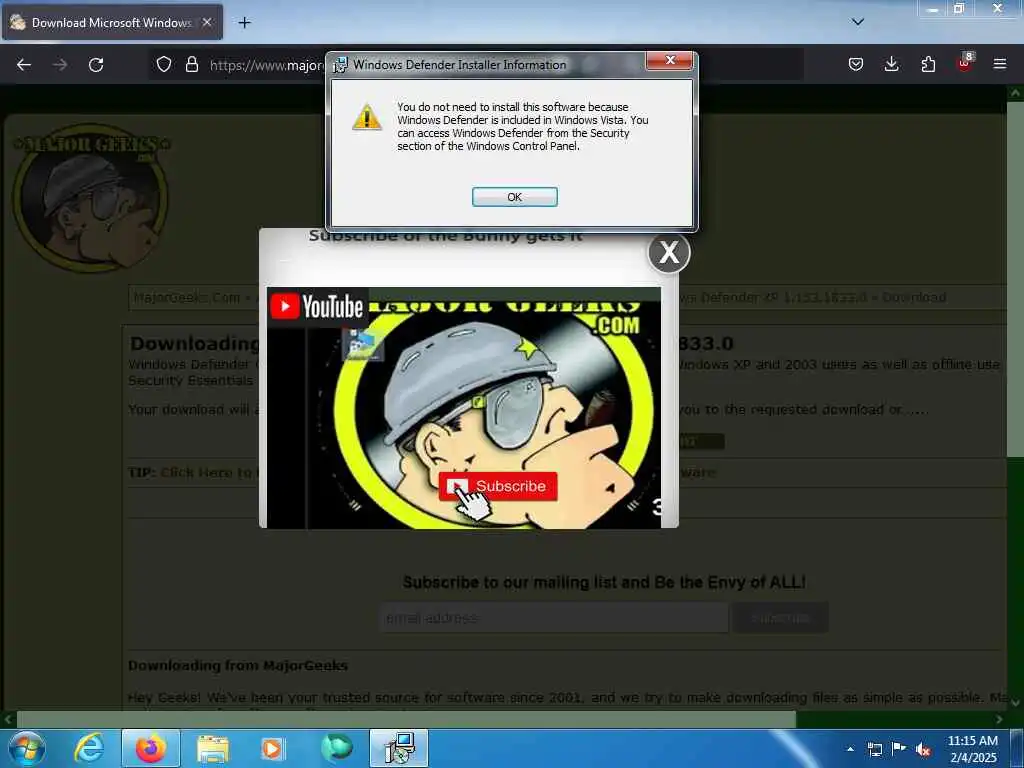Viewport: 1024px width, 768px height.
Task: Click the uBlock extension icon with badge
Action: pos(965,63)
